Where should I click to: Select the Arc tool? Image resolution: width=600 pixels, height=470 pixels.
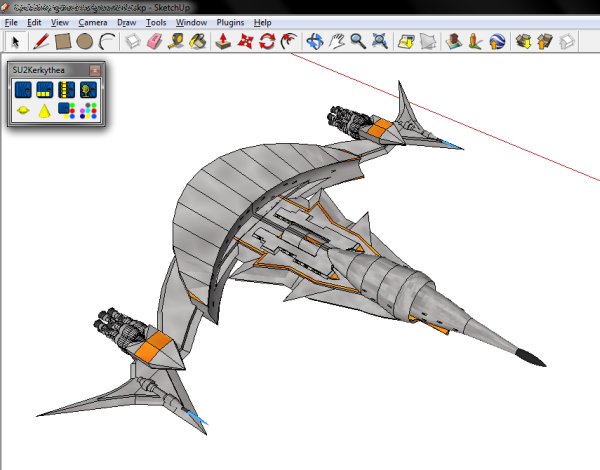(107, 41)
